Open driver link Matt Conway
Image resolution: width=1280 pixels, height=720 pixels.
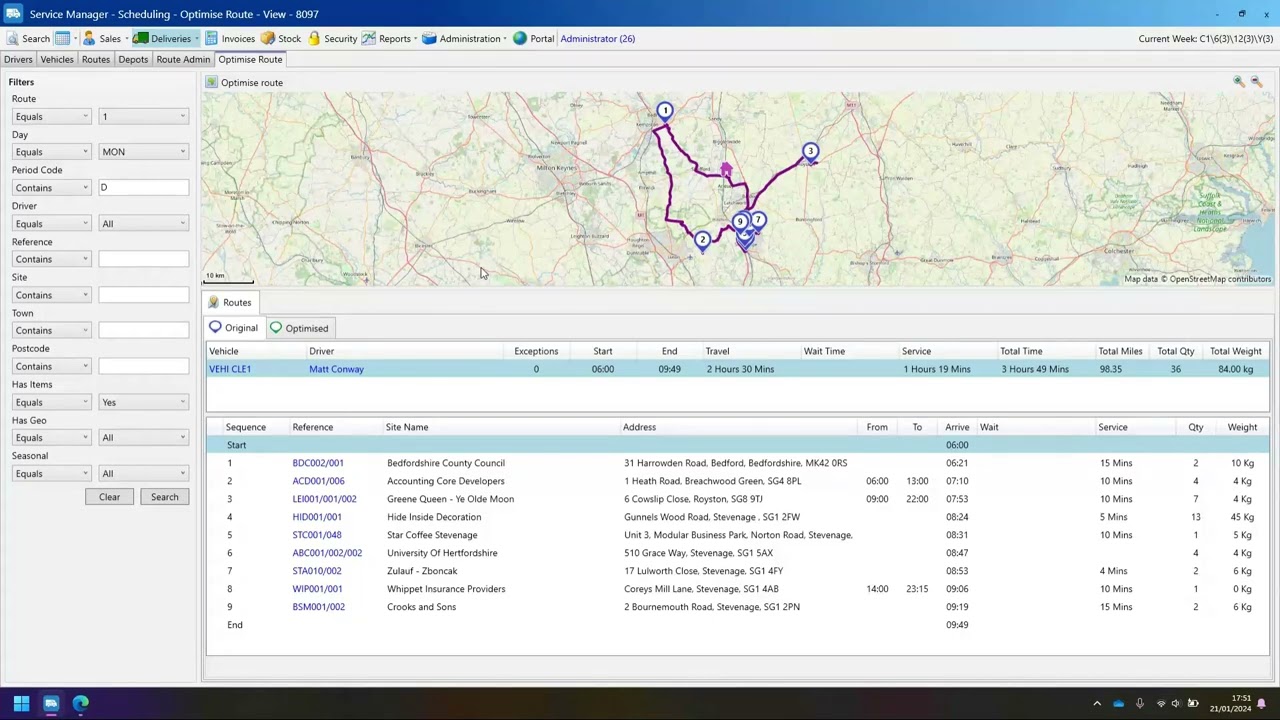[336, 369]
